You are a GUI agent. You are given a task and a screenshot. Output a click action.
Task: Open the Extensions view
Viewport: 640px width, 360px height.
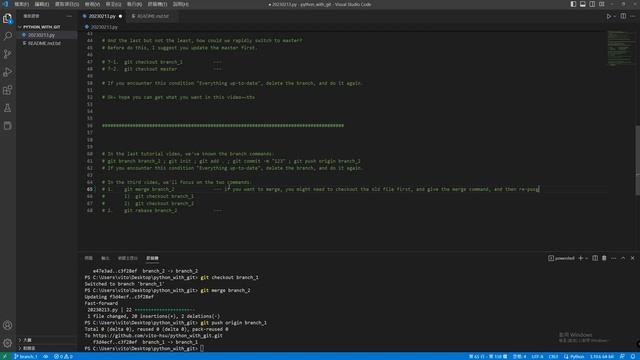point(7,90)
